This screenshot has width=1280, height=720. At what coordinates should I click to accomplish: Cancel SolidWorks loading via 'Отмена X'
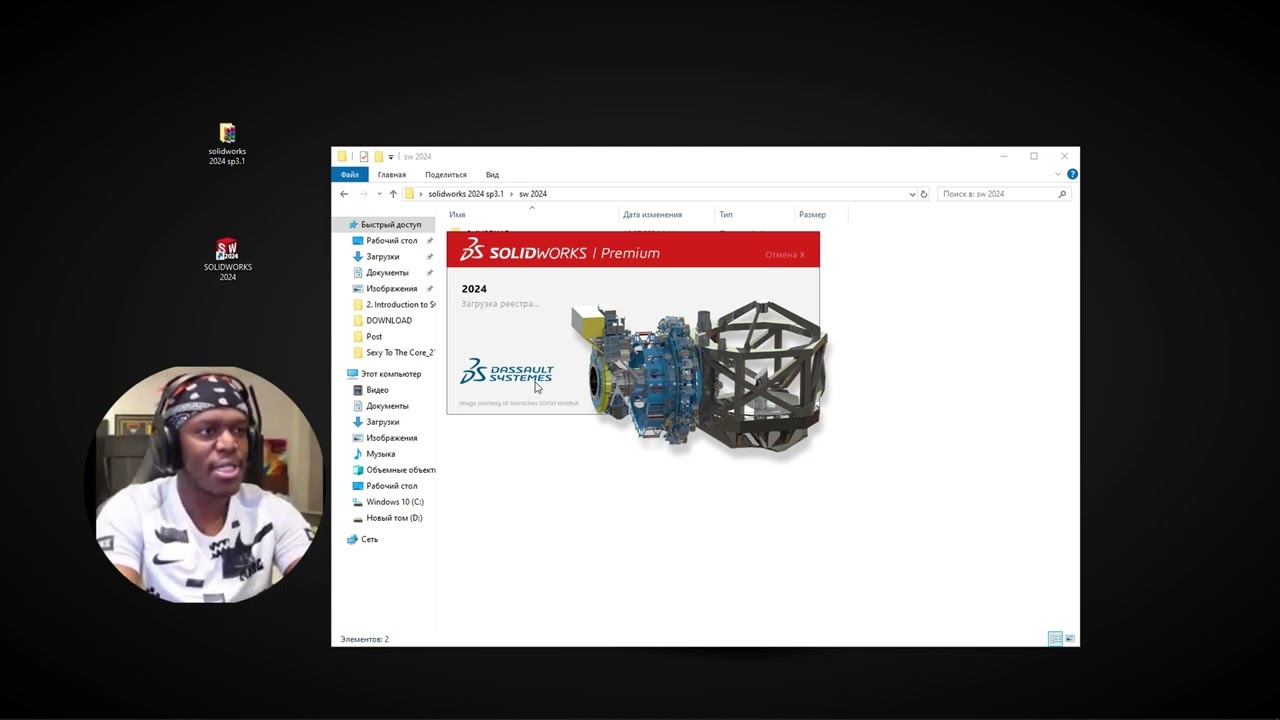pos(785,255)
